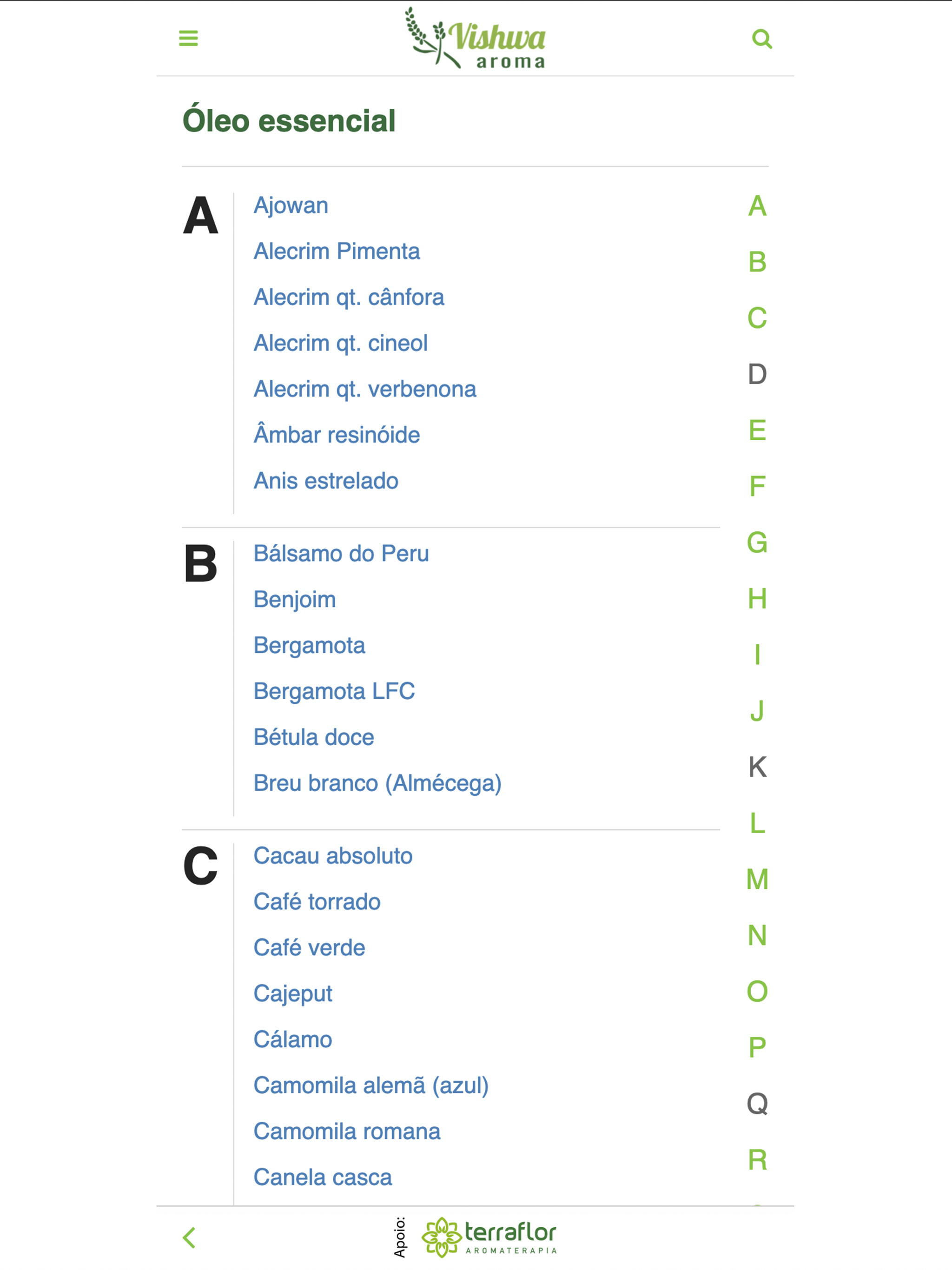Viewport: 952px width, 1270px height.
Task: Select Alecrim qt. cânfora from the list
Action: tap(349, 297)
